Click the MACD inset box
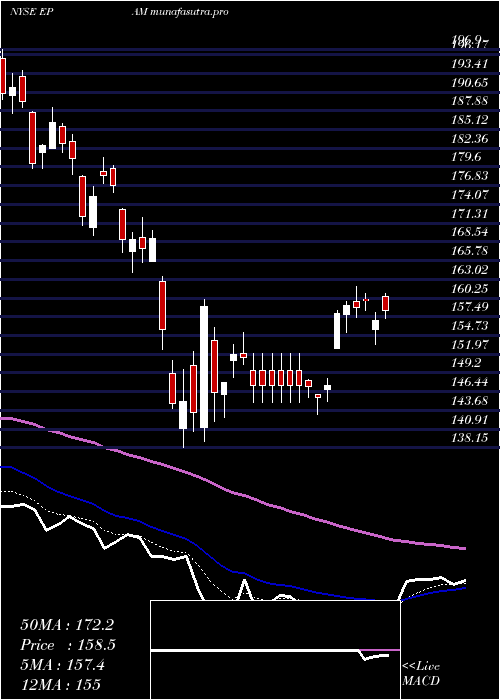This screenshot has width=500, height=700. 275,650
